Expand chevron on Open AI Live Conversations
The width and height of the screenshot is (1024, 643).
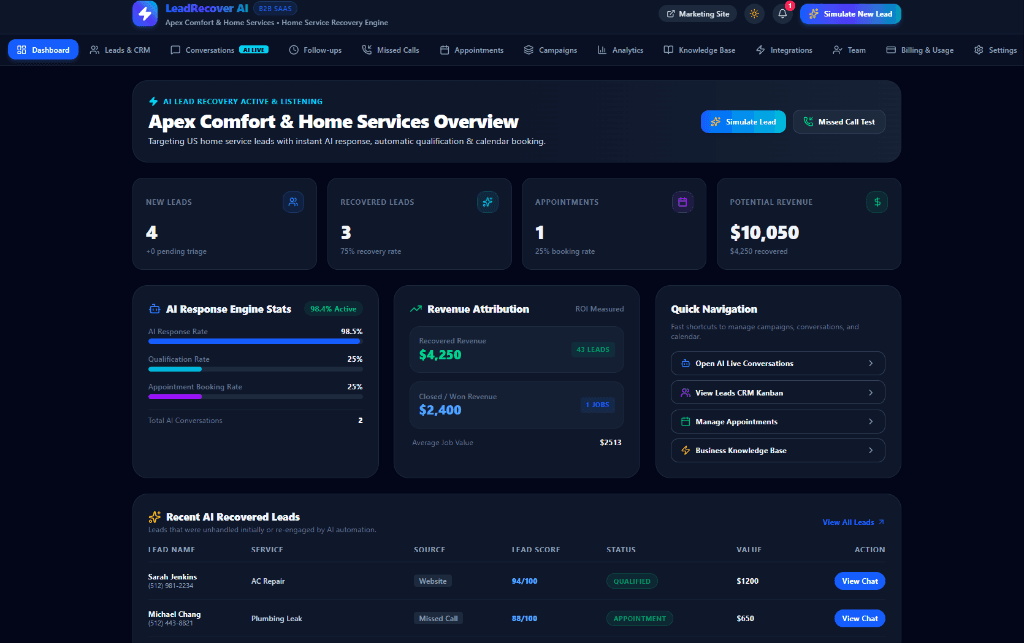pyautogui.click(x=871, y=364)
